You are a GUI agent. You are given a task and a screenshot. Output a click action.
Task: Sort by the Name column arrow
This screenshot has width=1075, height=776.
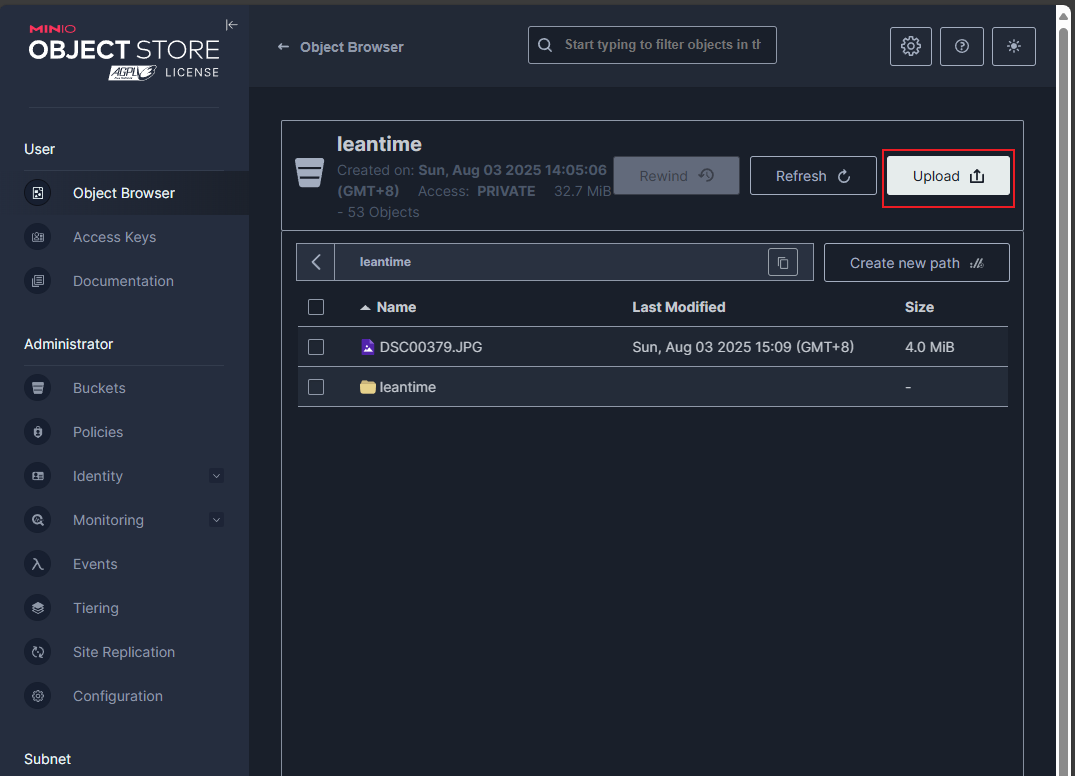tap(365, 308)
